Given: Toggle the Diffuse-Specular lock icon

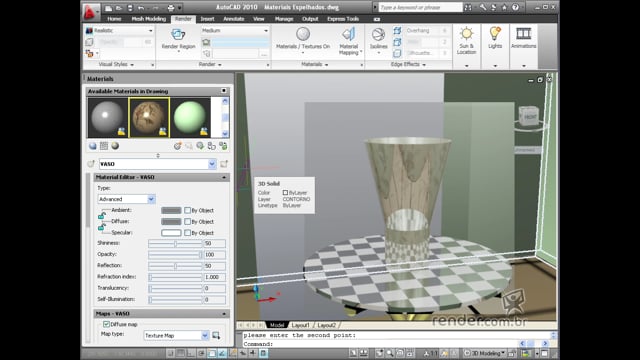Looking at the screenshot, I should (x=102, y=227).
